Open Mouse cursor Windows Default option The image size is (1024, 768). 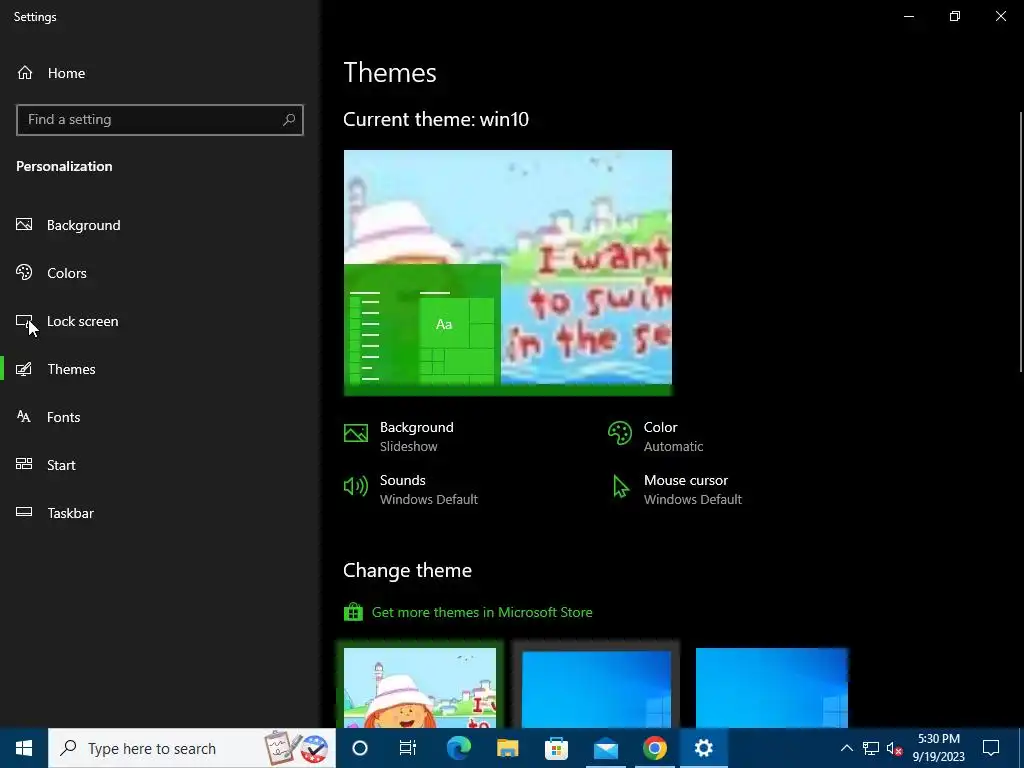pos(679,489)
